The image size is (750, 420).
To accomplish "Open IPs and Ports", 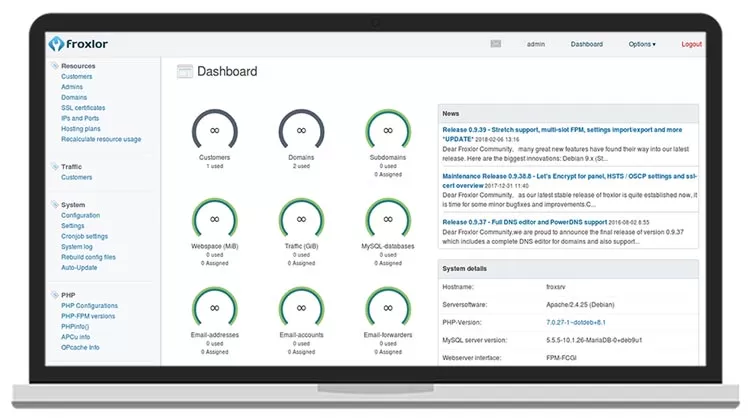I will [x=80, y=118].
